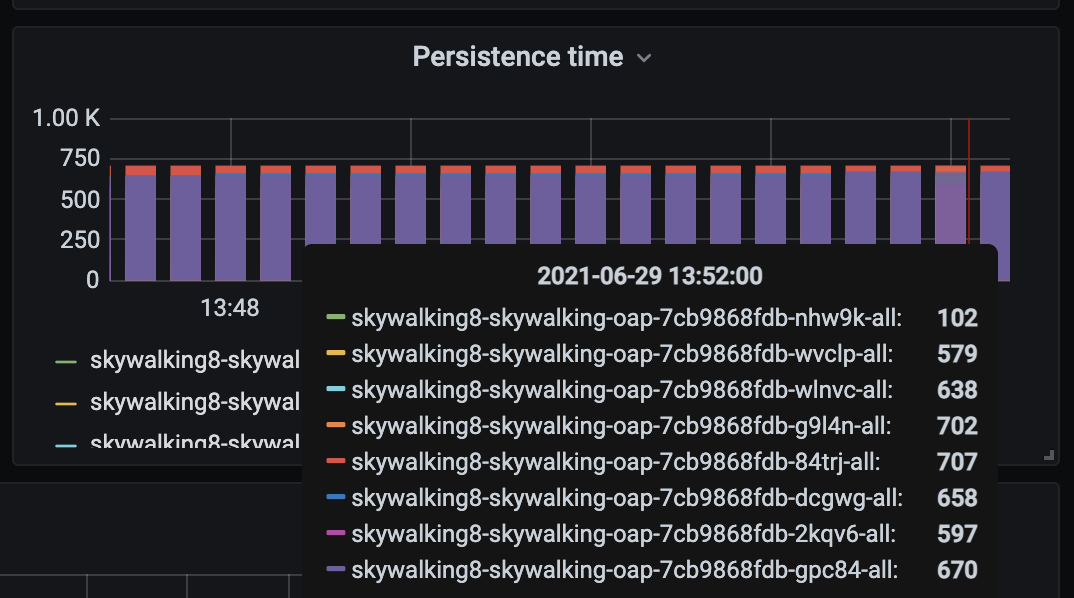Click the dcgwg-all tooltip series row
This screenshot has width=1074, height=598.
(x=652, y=498)
